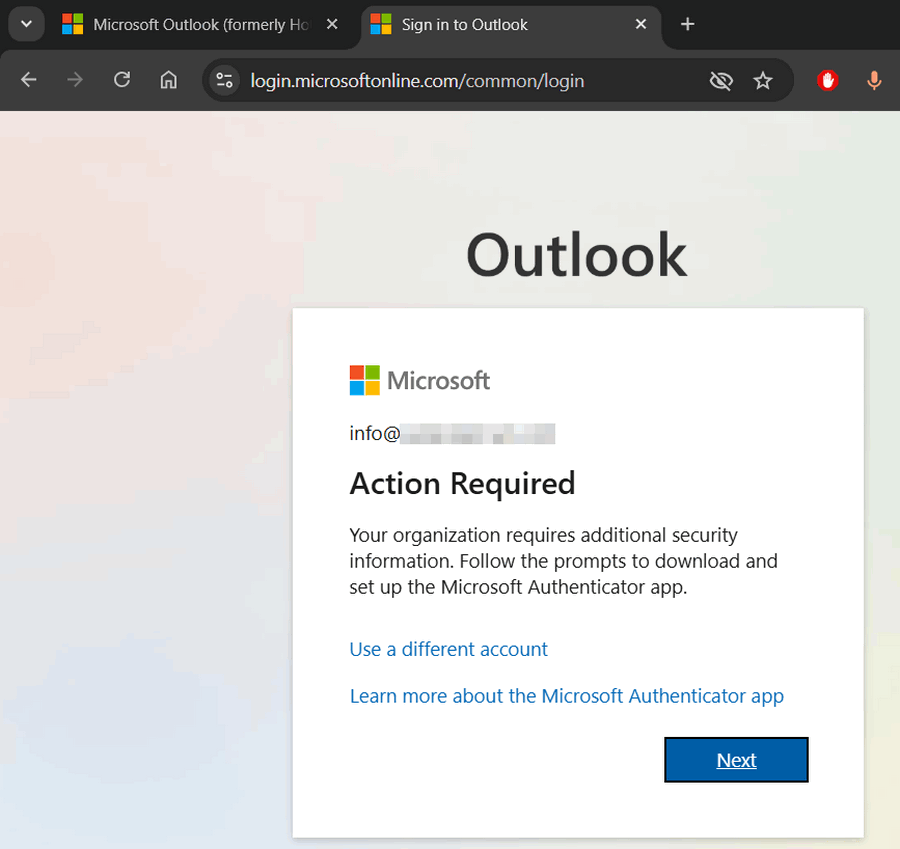
Task: Toggle the crossed-out eye icon in address bar
Action: point(720,80)
